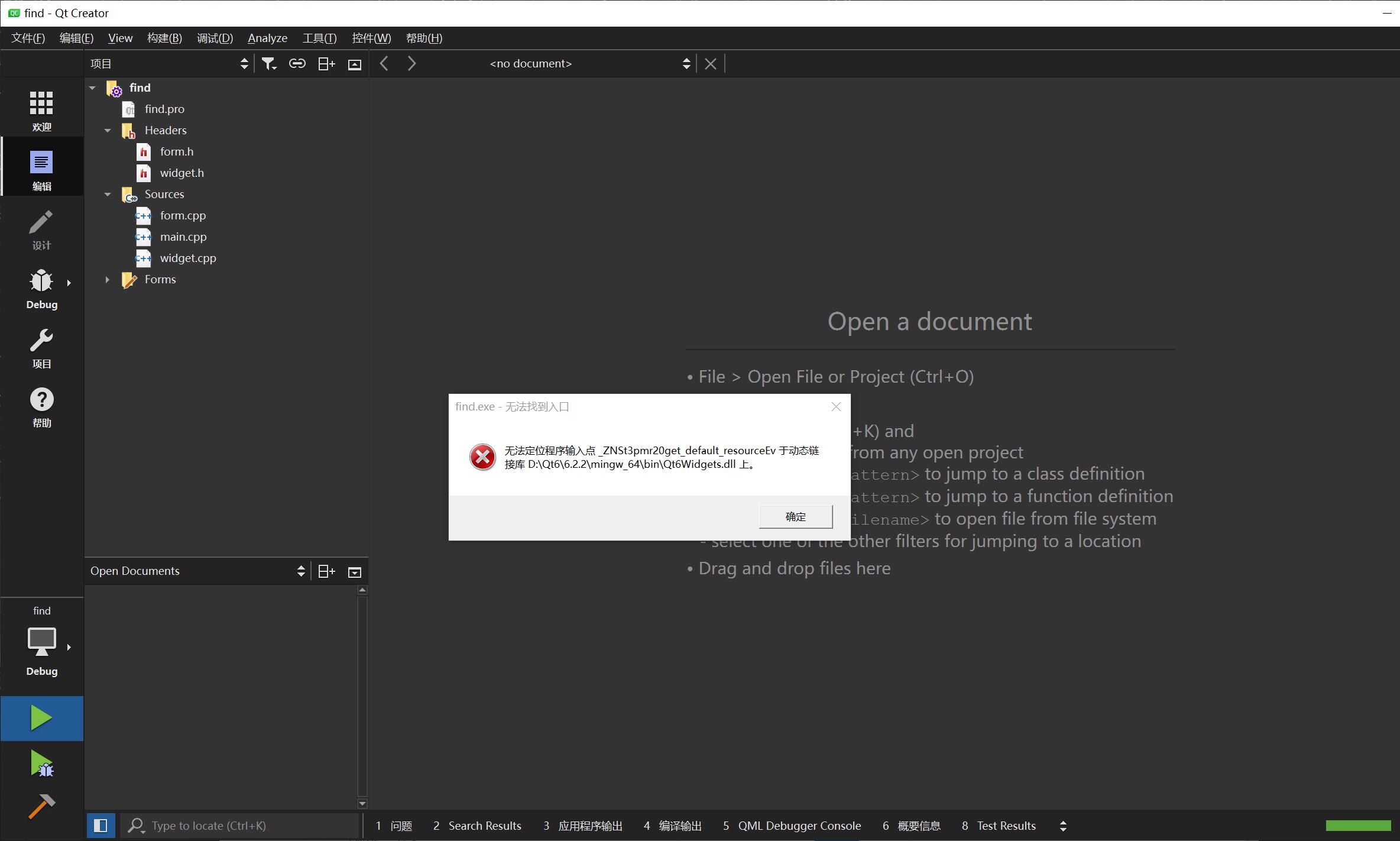Switch to Design mode in the sidebar
Viewport: 1400px width, 841px height.
point(41,229)
